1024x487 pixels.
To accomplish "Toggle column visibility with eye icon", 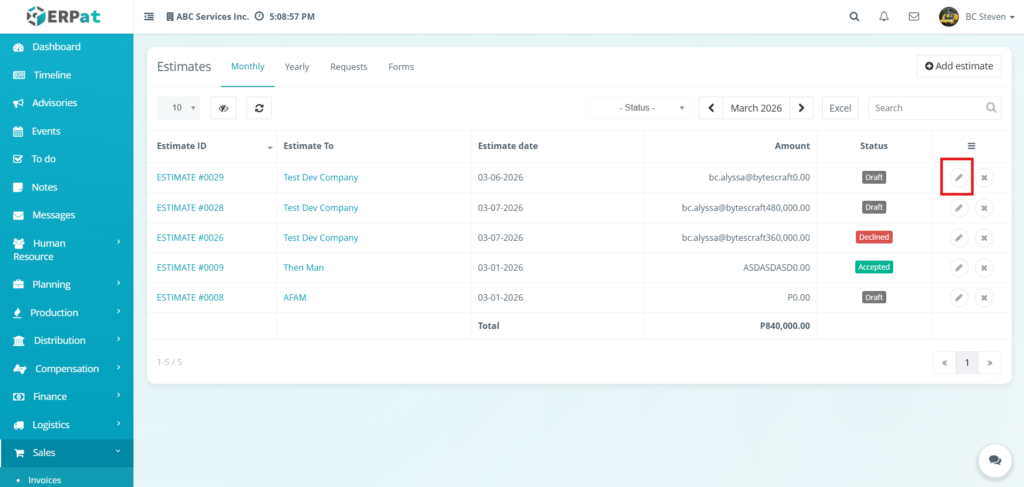I will pos(223,108).
